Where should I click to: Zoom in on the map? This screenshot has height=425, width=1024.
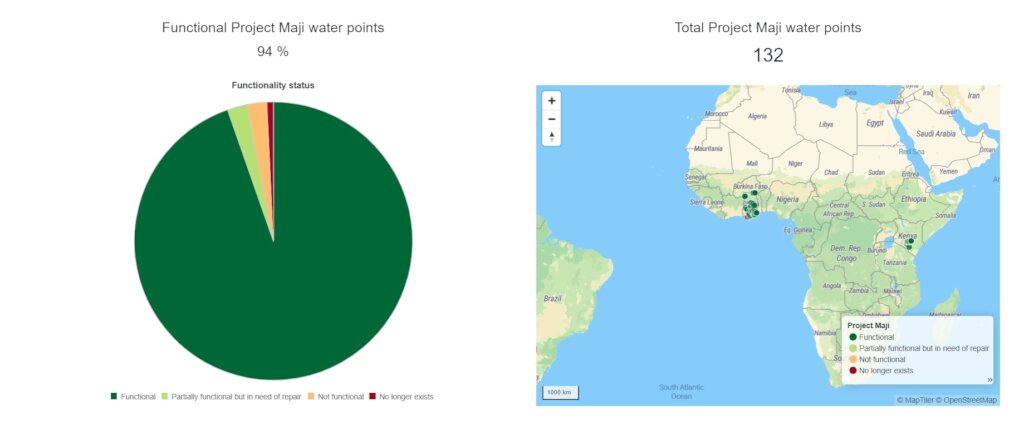[552, 101]
